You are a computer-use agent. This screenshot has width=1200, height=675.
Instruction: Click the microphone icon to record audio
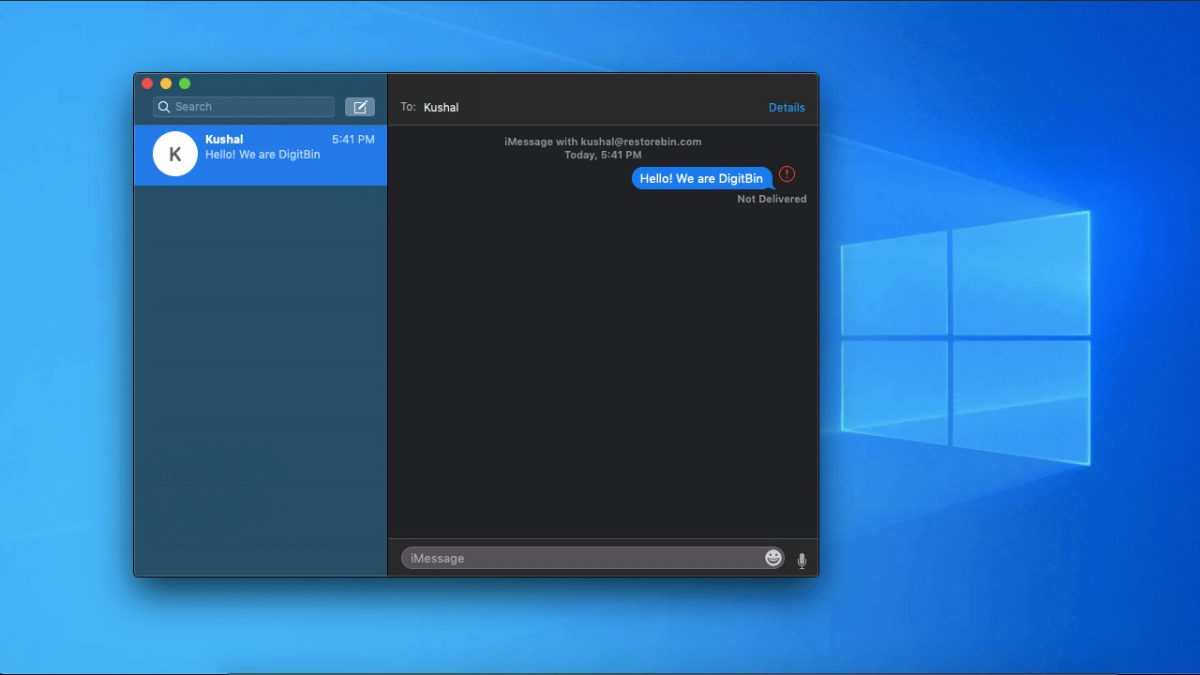800,557
